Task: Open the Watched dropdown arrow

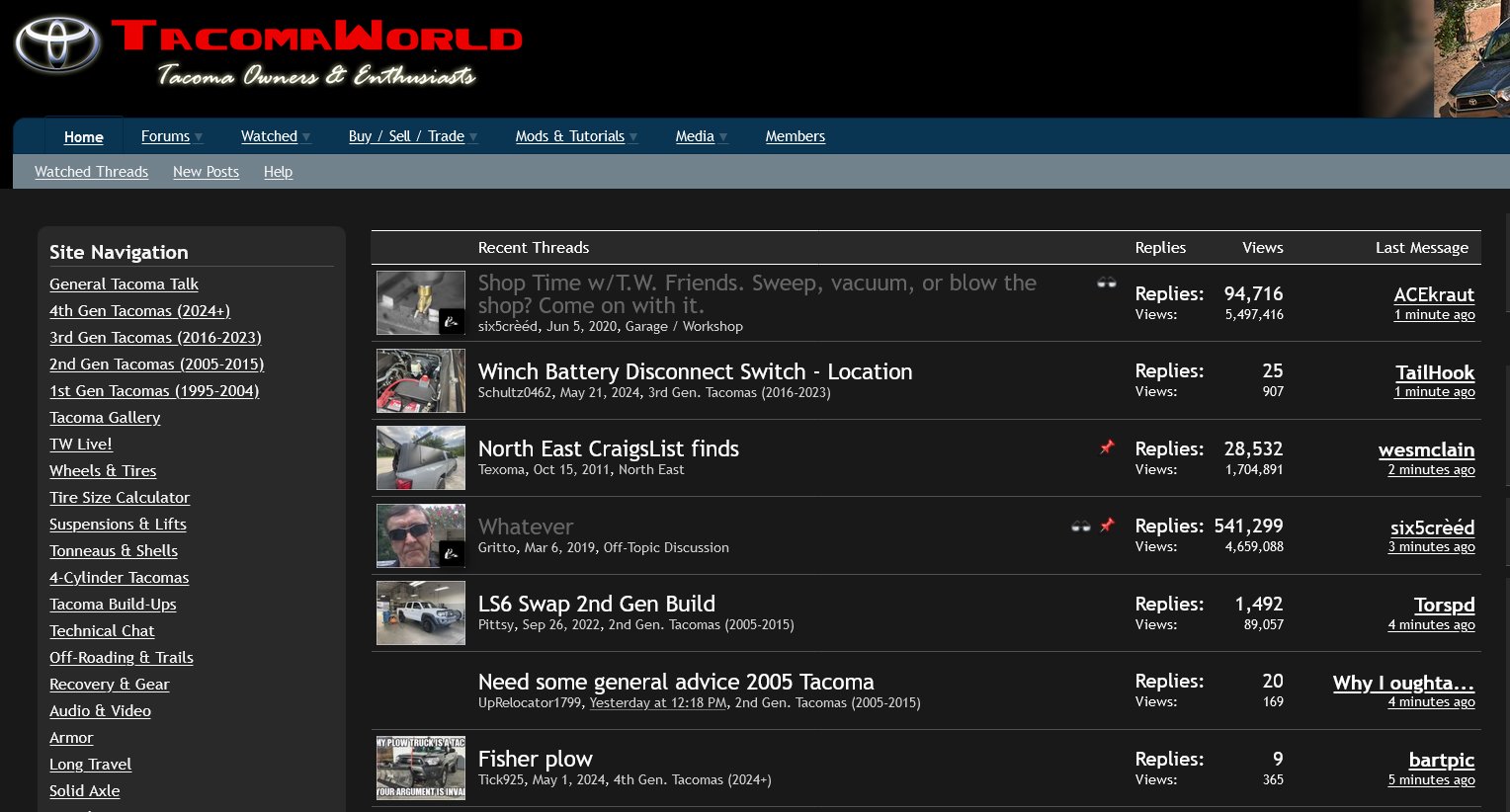Action: [x=306, y=137]
